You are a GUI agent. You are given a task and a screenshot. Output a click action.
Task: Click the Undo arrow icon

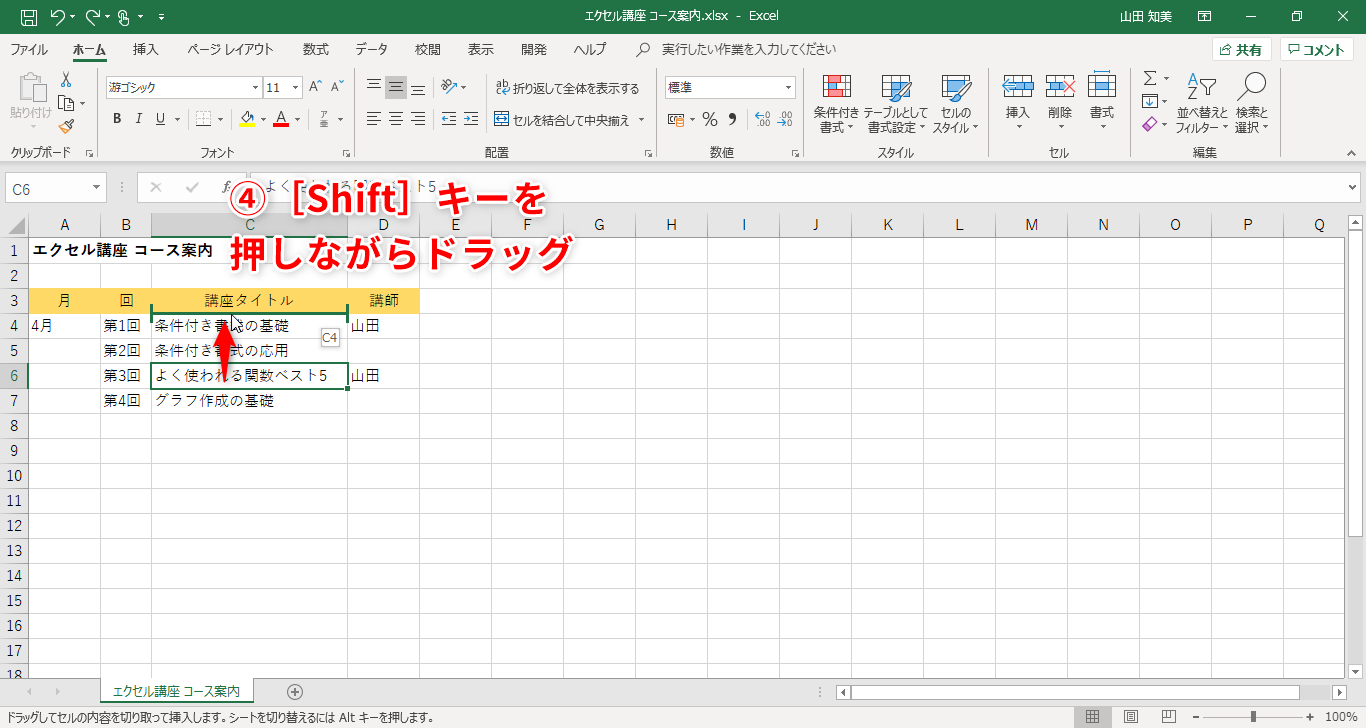point(56,16)
